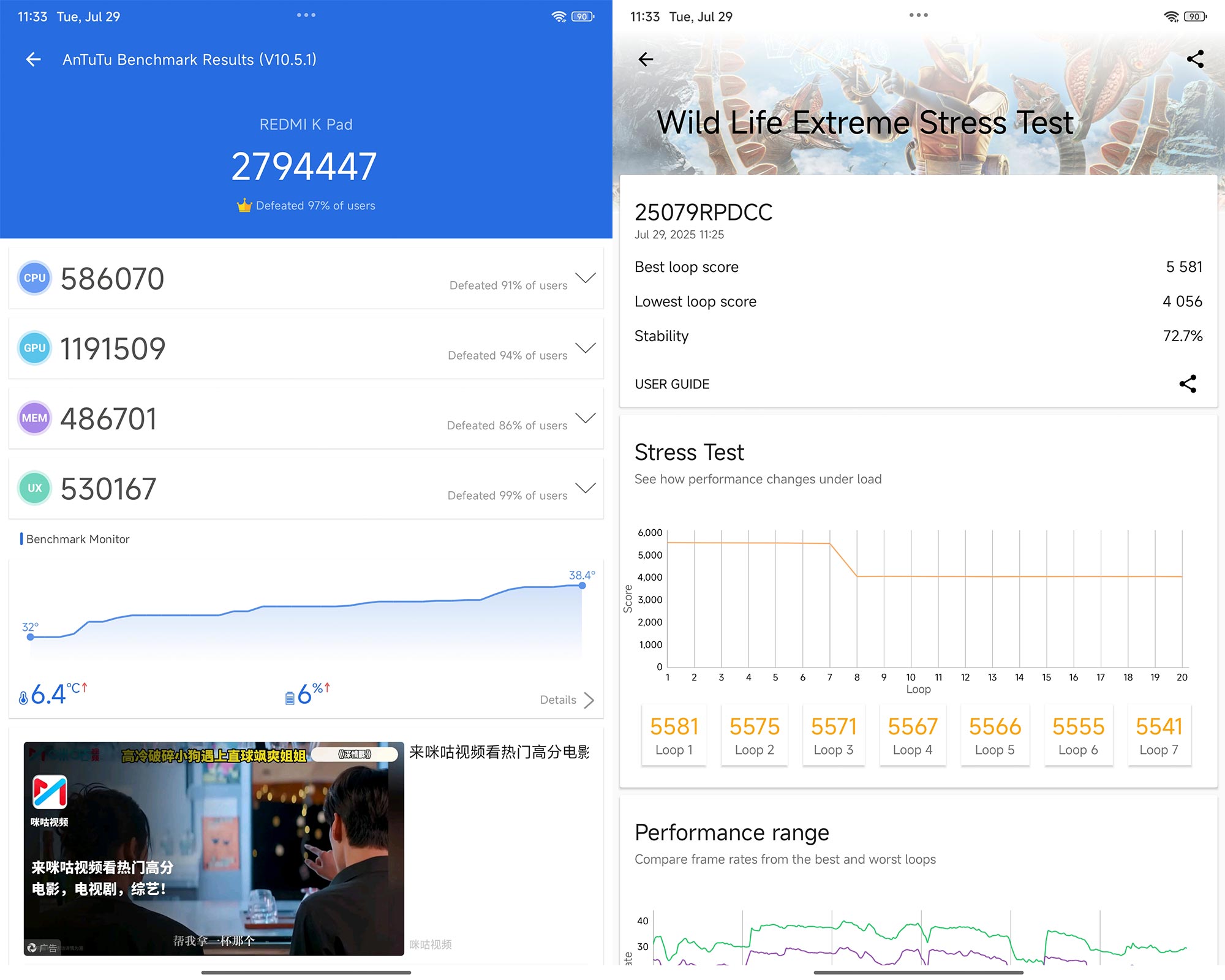Tap the CPU score badge icon
Viewport: 1225px width, 980px height.
[34, 278]
